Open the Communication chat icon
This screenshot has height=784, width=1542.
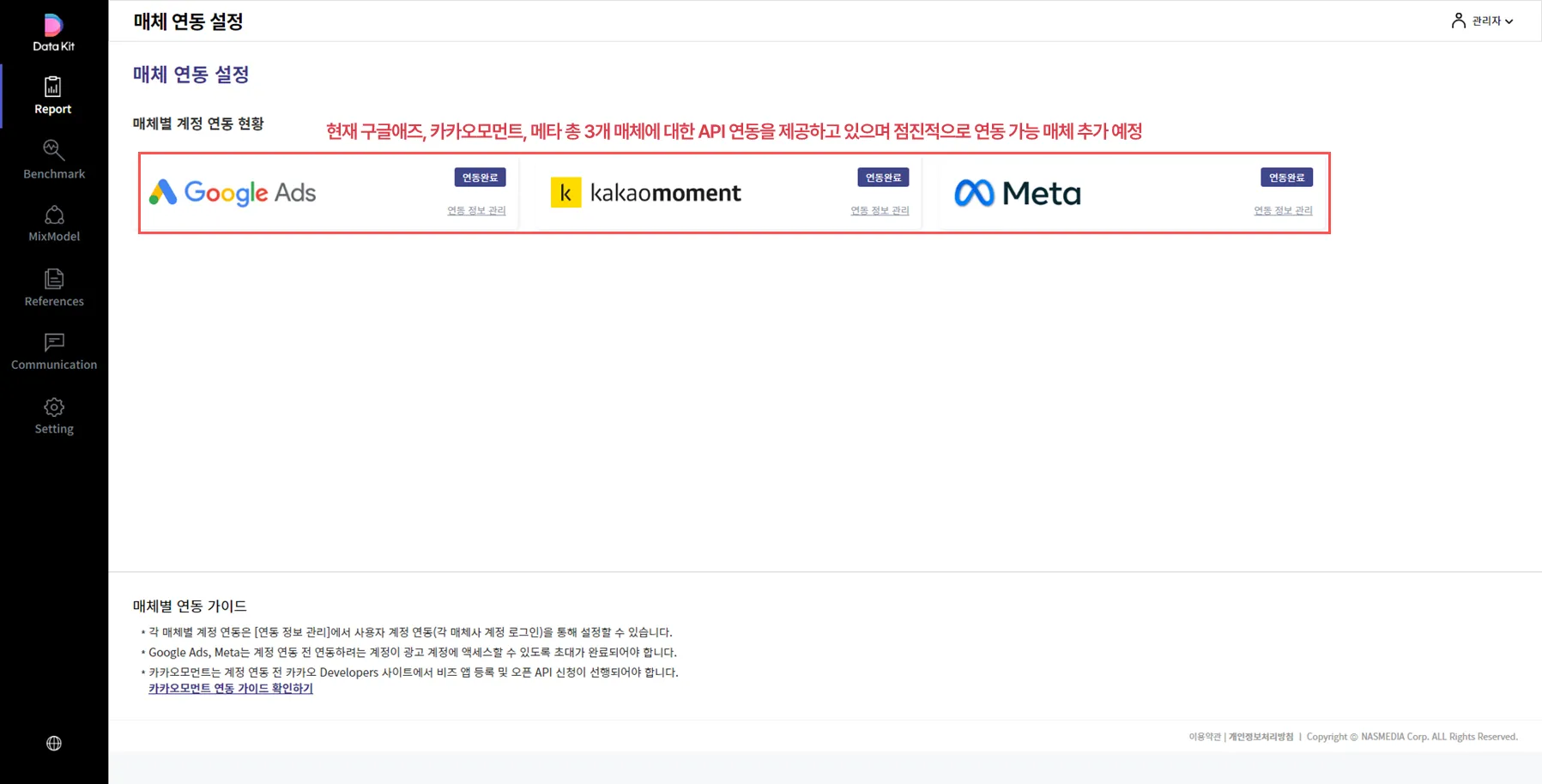tap(54, 342)
